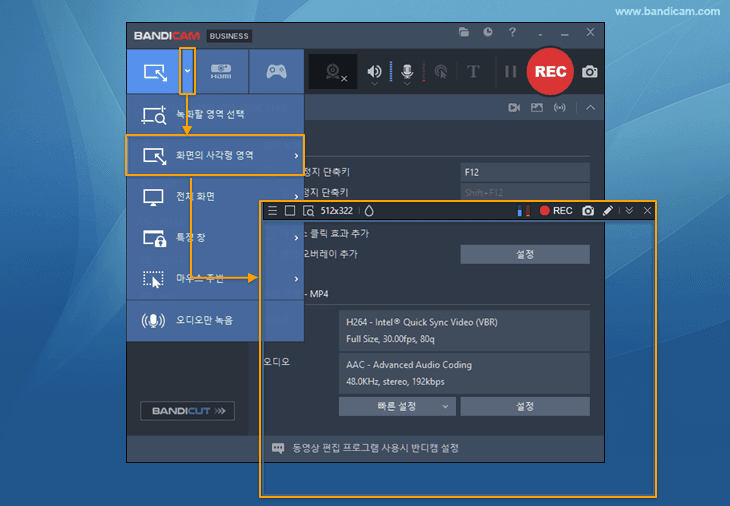Image resolution: width=730 pixels, height=506 pixels.
Task: Click F12 hotkey input field
Action: coord(525,172)
